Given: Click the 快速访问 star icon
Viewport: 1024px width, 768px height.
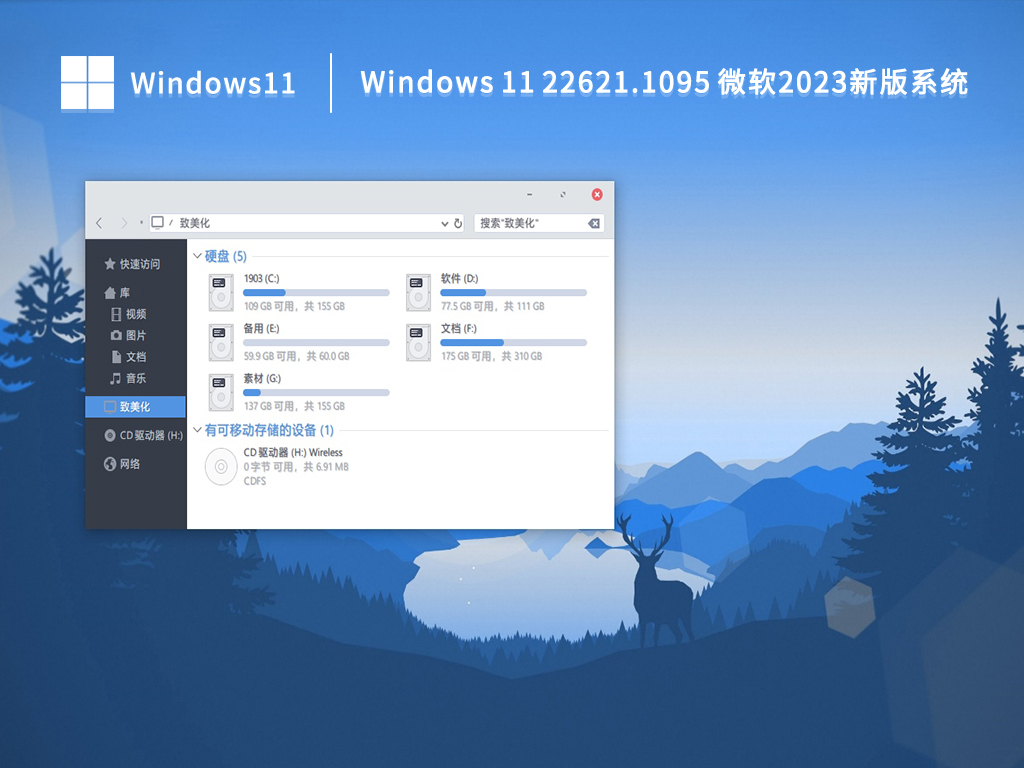Looking at the screenshot, I should click(x=109, y=264).
